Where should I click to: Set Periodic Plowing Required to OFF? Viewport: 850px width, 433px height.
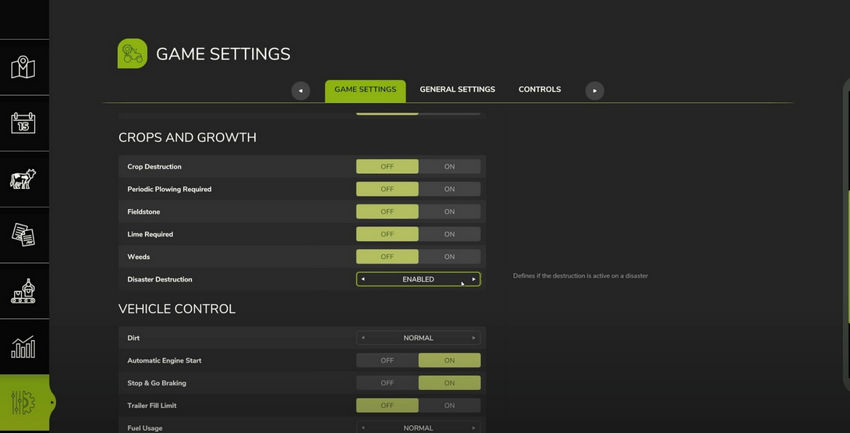point(387,189)
